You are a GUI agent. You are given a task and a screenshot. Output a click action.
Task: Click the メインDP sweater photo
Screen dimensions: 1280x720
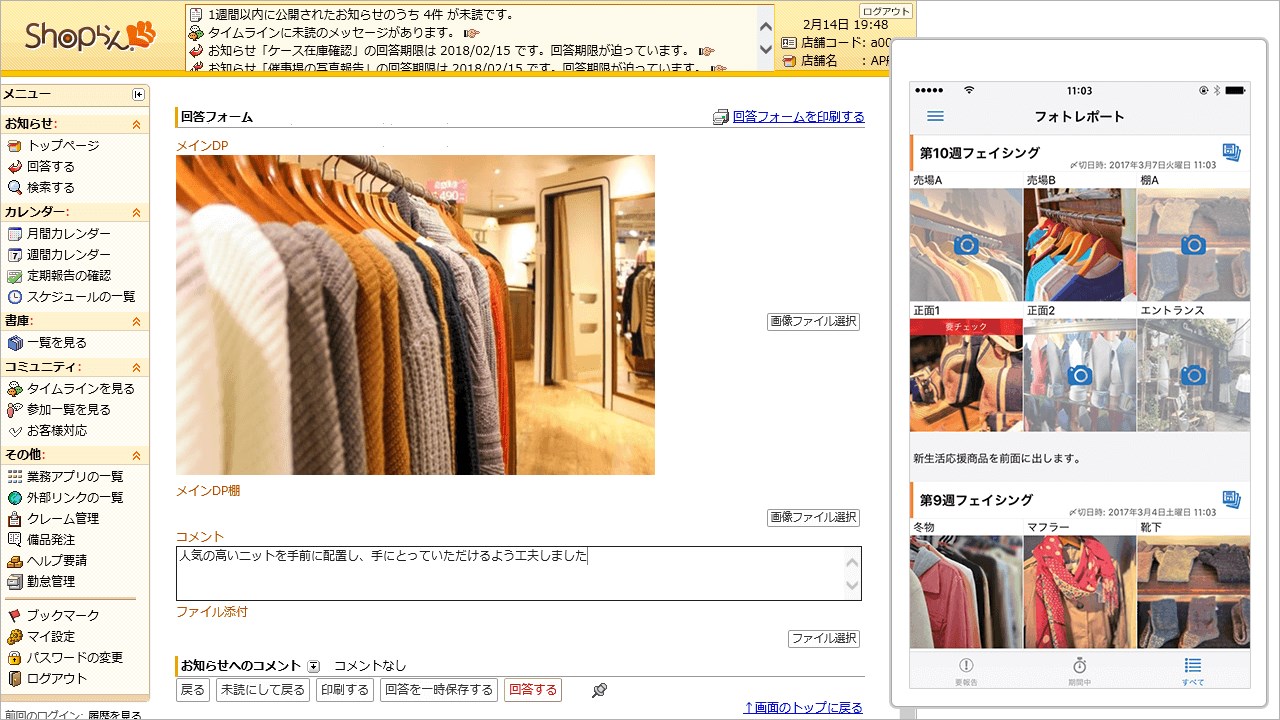click(415, 315)
